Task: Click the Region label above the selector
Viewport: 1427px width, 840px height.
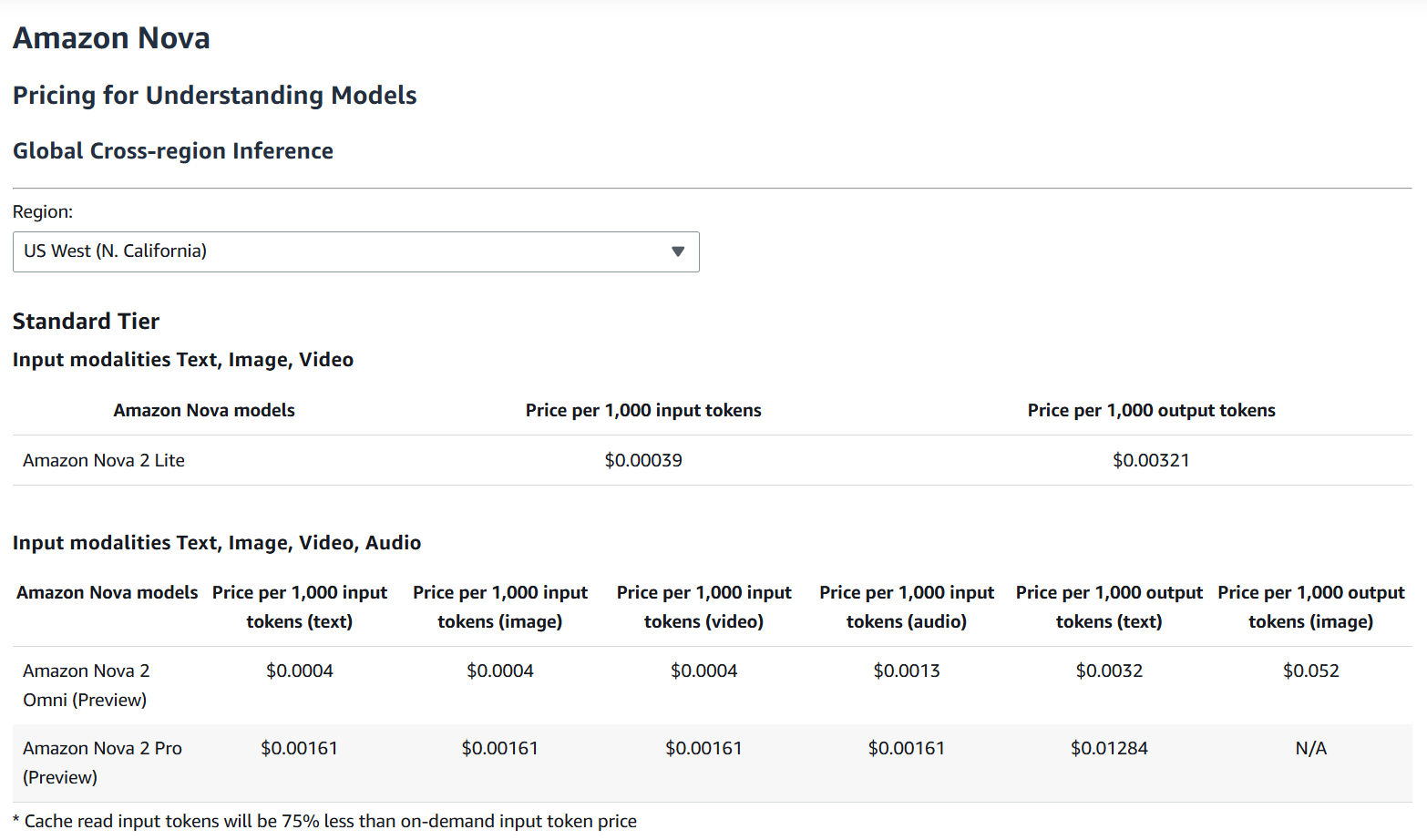Action: pos(43,211)
